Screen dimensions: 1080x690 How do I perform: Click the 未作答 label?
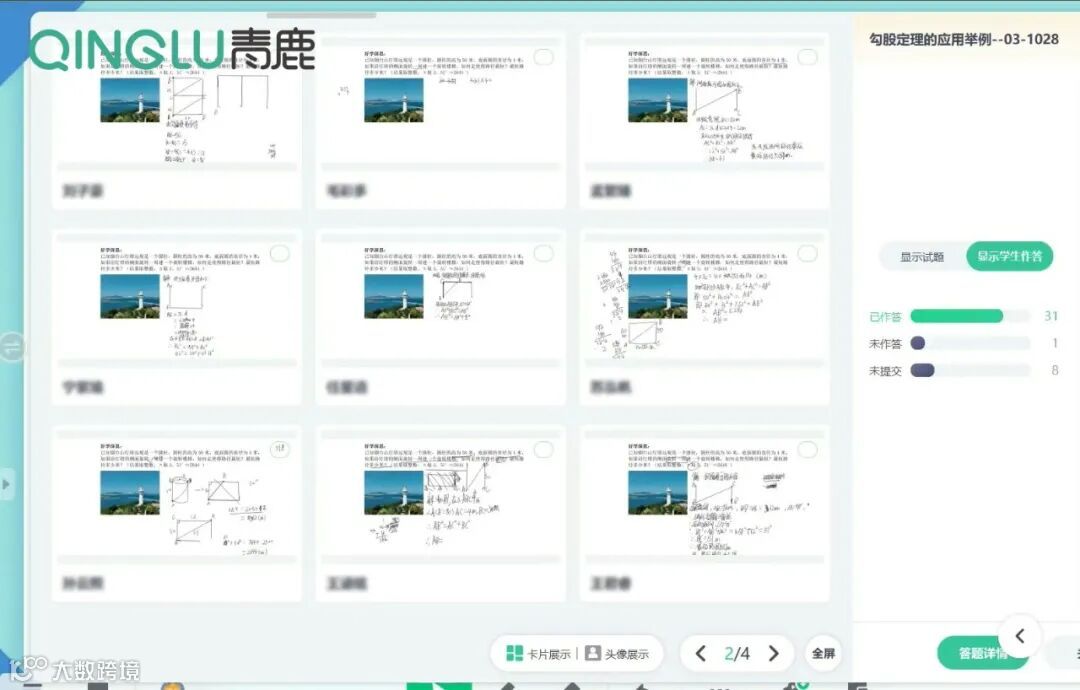[885, 344]
